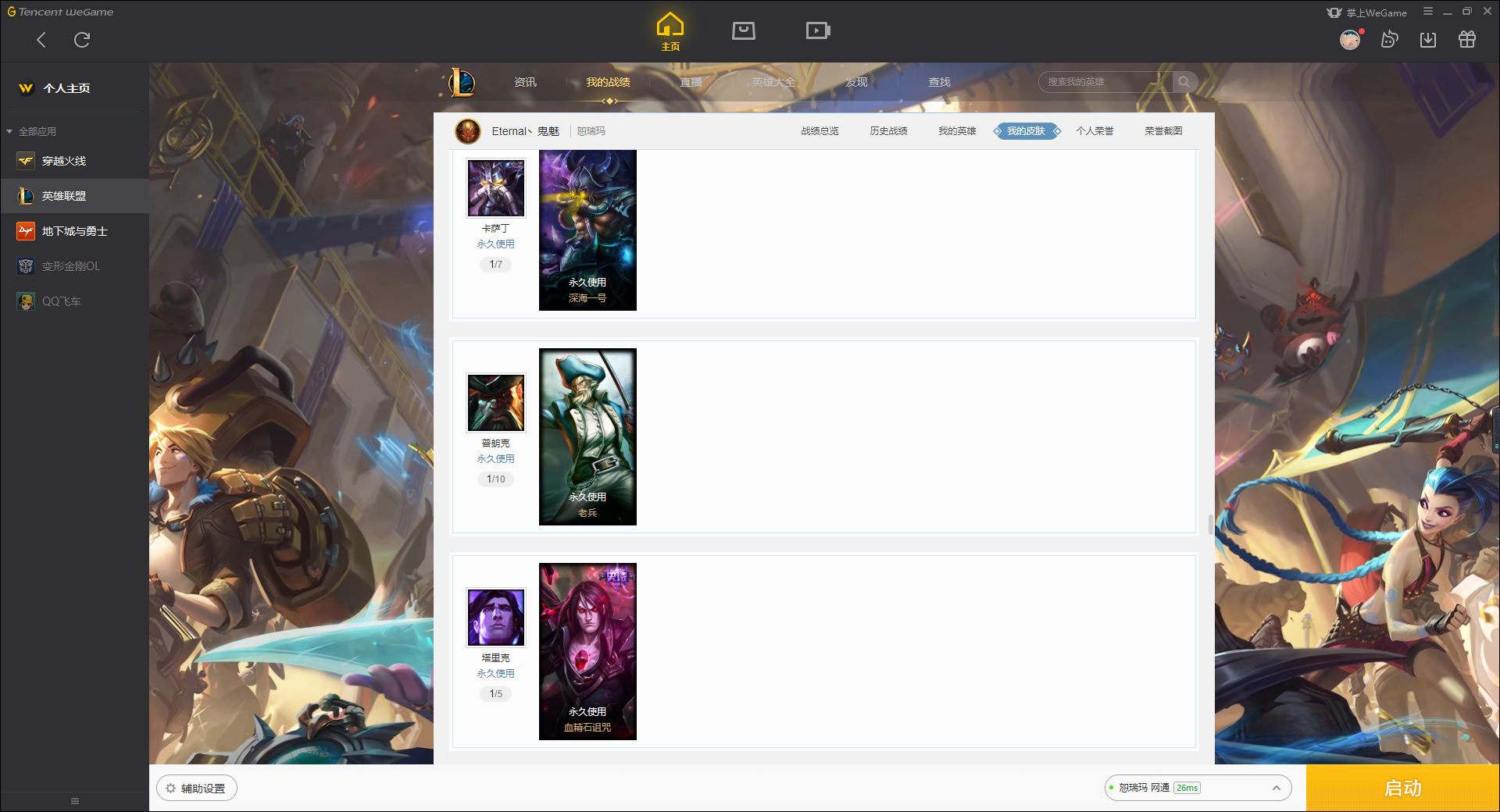Click the search magnifier button
The height and width of the screenshot is (812, 1500).
point(1184,82)
